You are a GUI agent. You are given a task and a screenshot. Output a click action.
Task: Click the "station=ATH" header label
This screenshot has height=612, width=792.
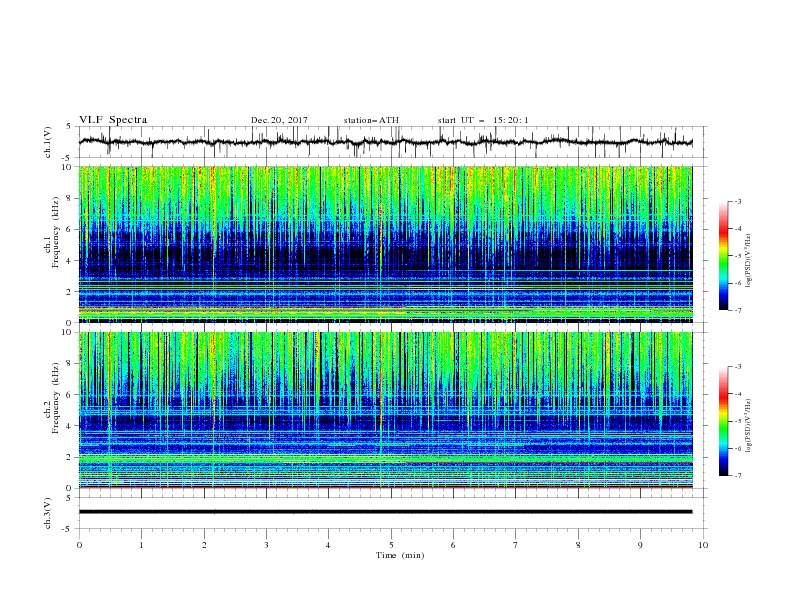[x=371, y=120]
